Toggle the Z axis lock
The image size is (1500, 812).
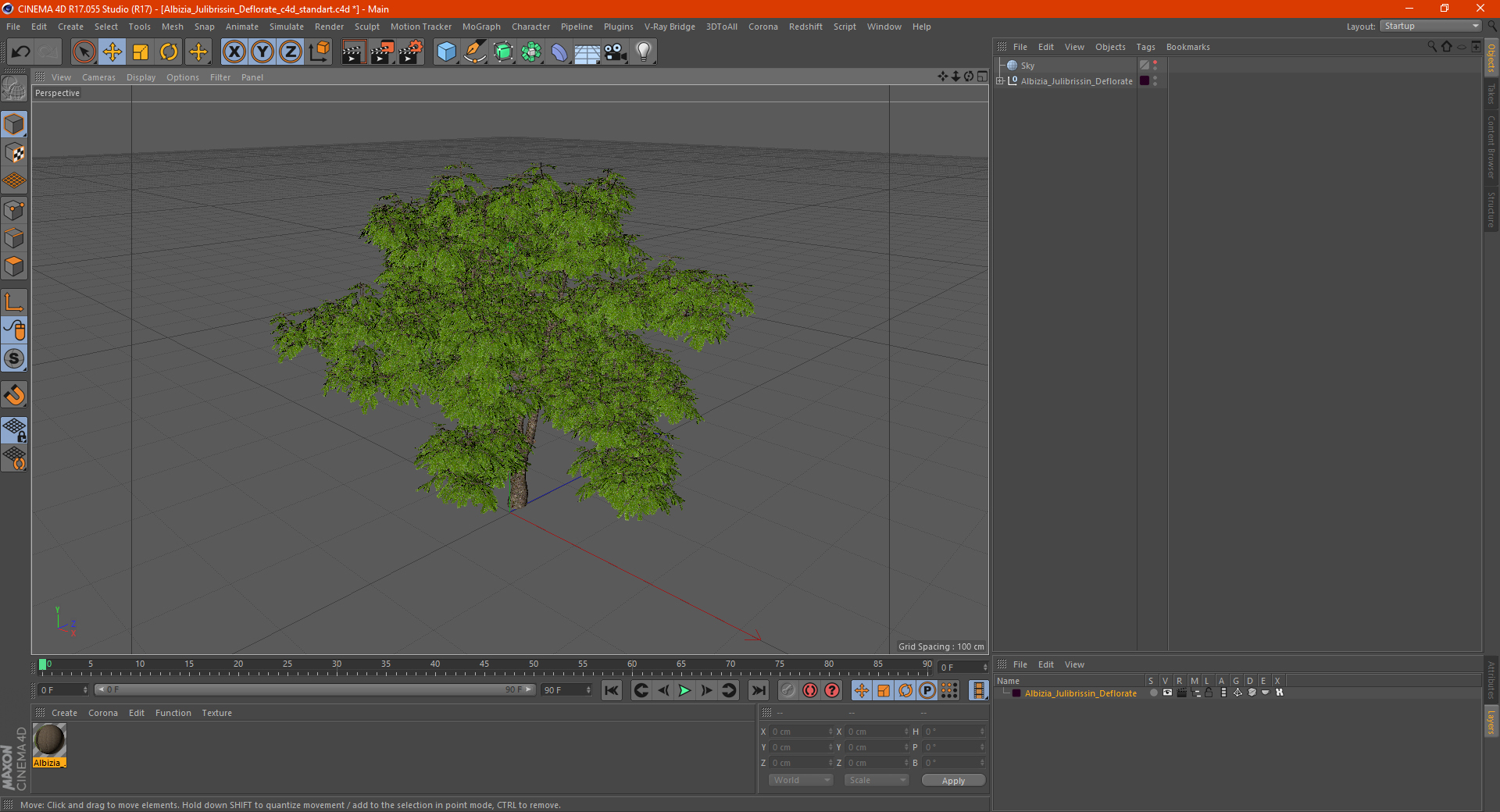[291, 52]
